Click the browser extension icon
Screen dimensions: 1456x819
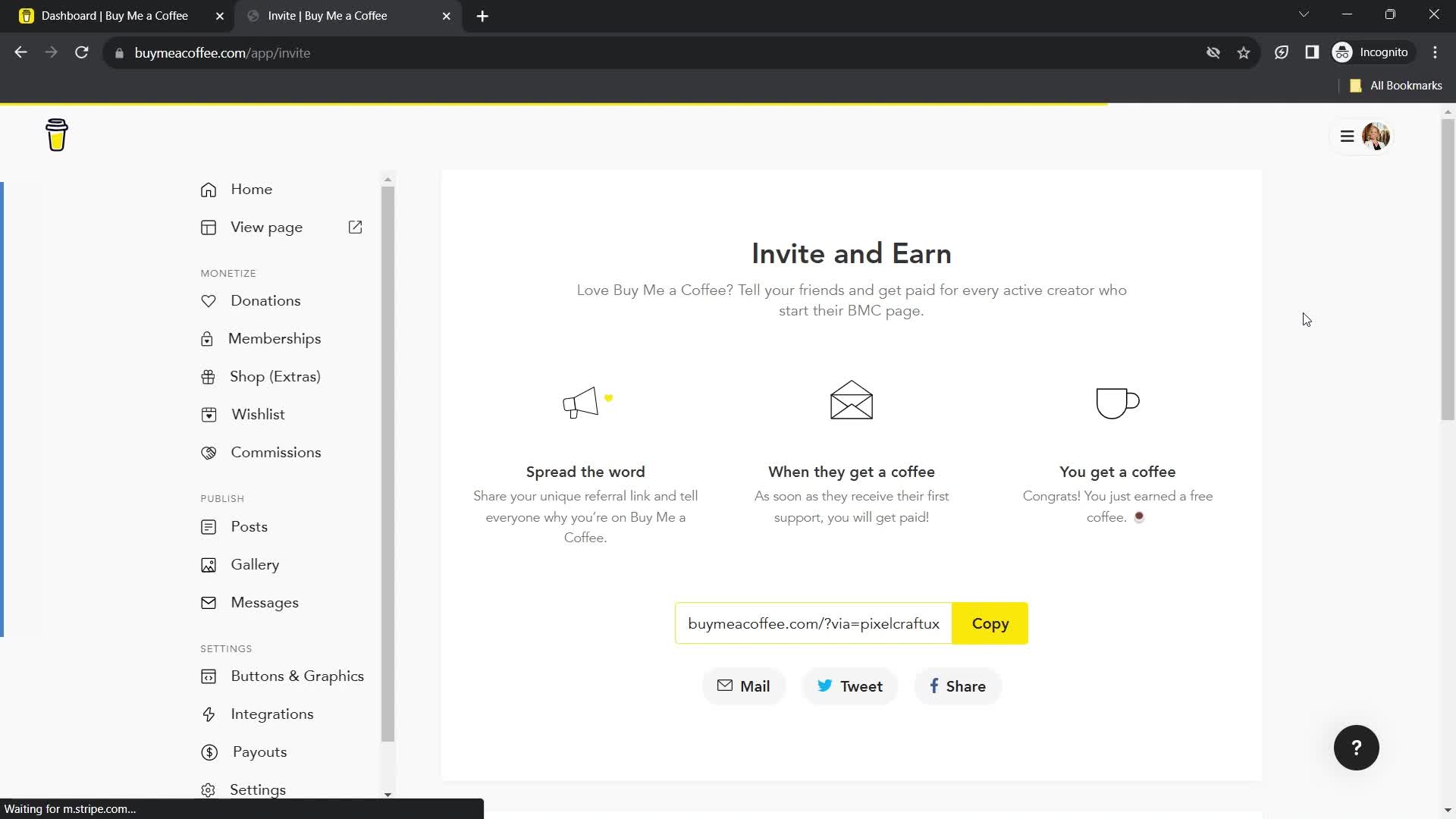tap(1282, 52)
